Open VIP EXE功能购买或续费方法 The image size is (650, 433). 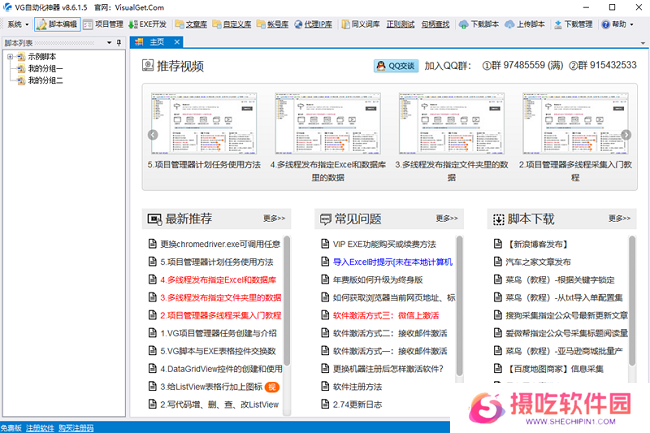pyautogui.click(x=384, y=244)
